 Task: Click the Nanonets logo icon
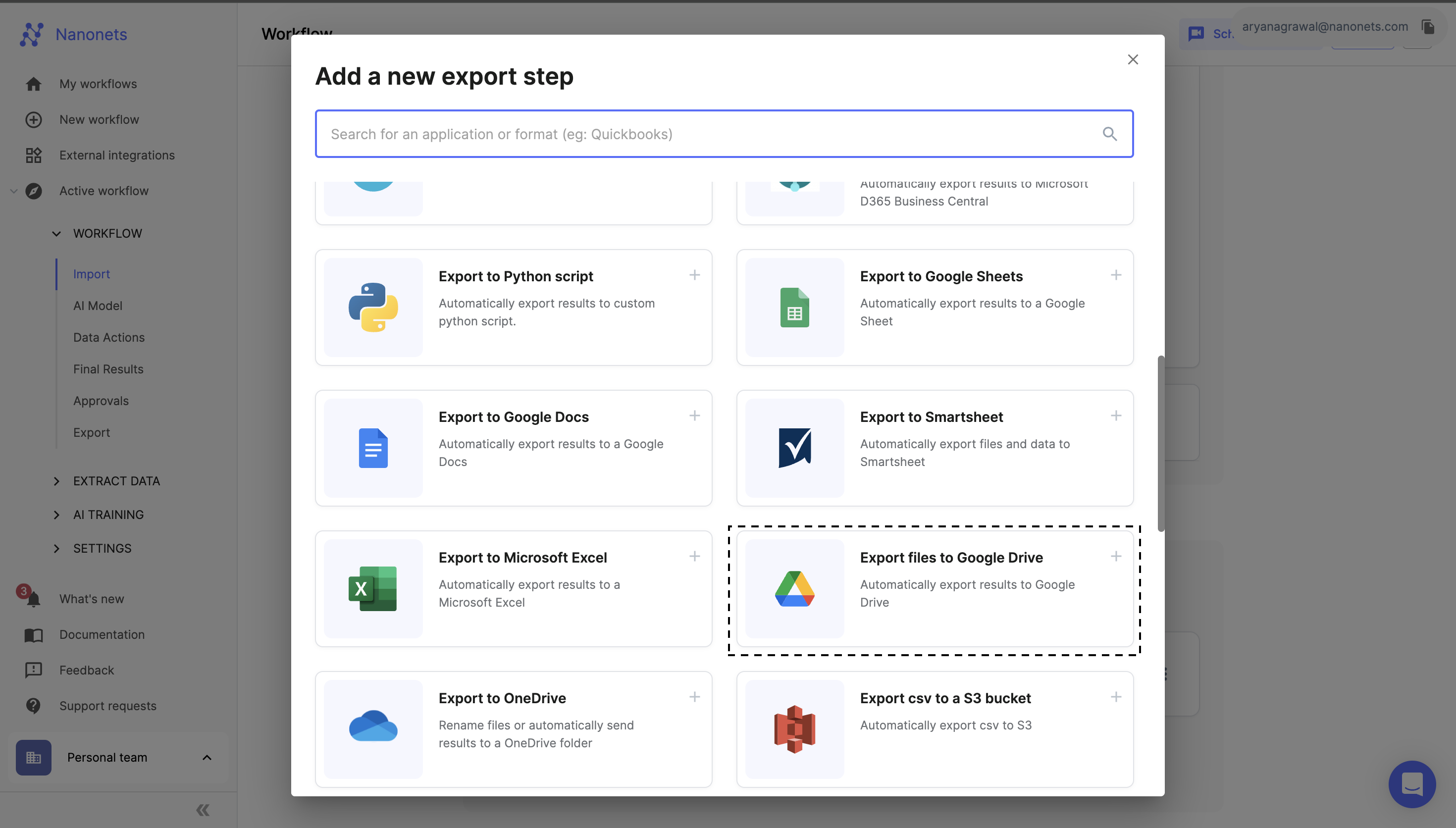32,34
